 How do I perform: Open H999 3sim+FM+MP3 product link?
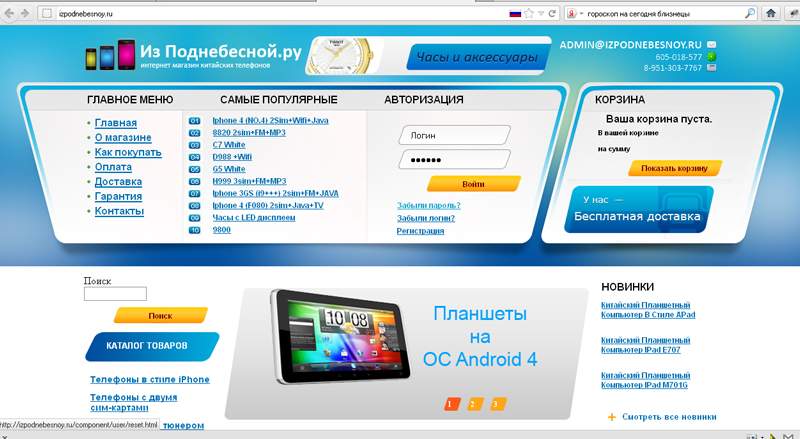pos(249,181)
